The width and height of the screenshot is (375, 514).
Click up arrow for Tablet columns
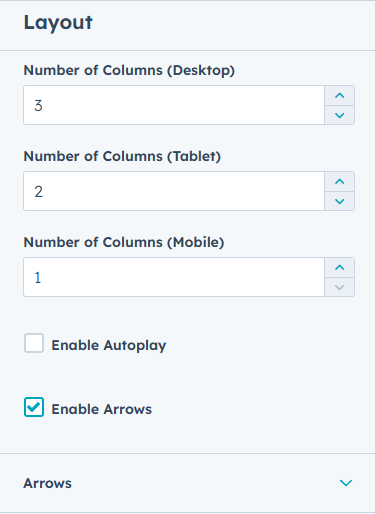point(339,182)
